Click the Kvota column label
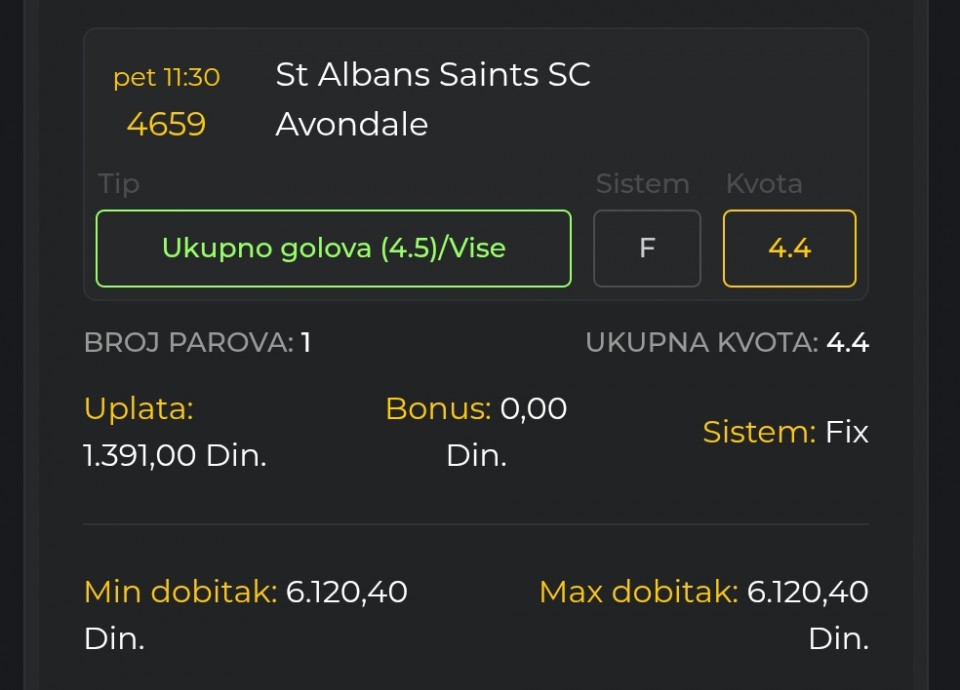This screenshot has width=960, height=690. (x=764, y=184)
